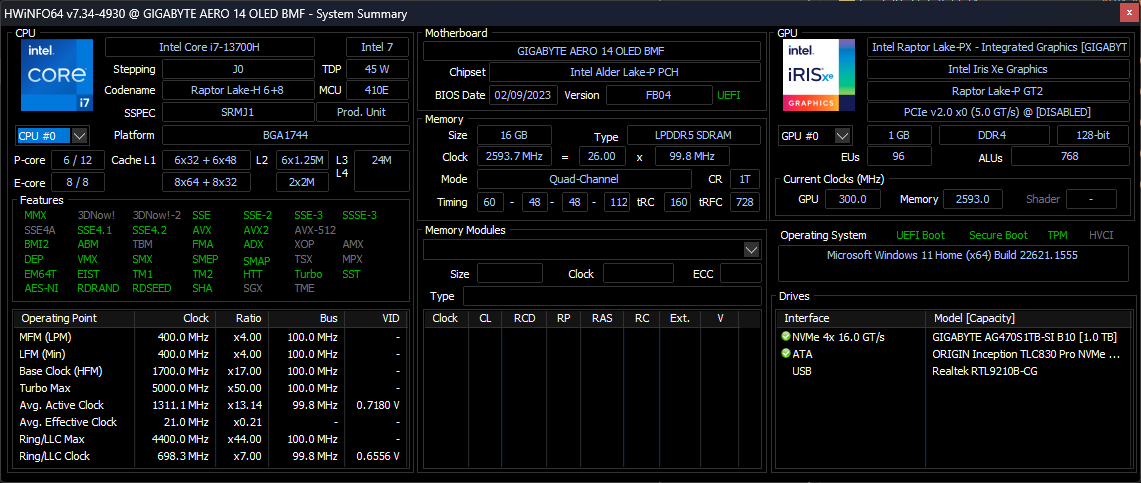Click the BIOS Date 02/09/2023 value
Screen dimensions: 1141x483
click(x=524, y=95)
